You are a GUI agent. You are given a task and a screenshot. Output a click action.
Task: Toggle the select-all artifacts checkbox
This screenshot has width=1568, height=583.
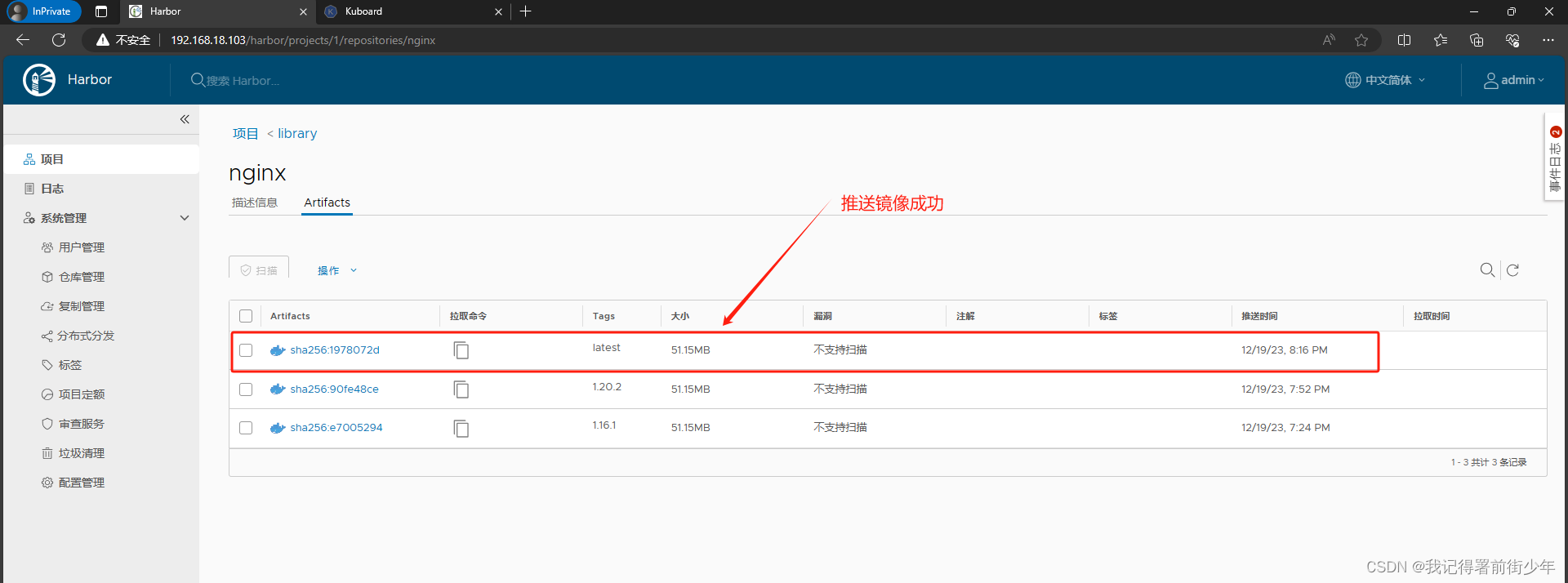coord(246,316)
